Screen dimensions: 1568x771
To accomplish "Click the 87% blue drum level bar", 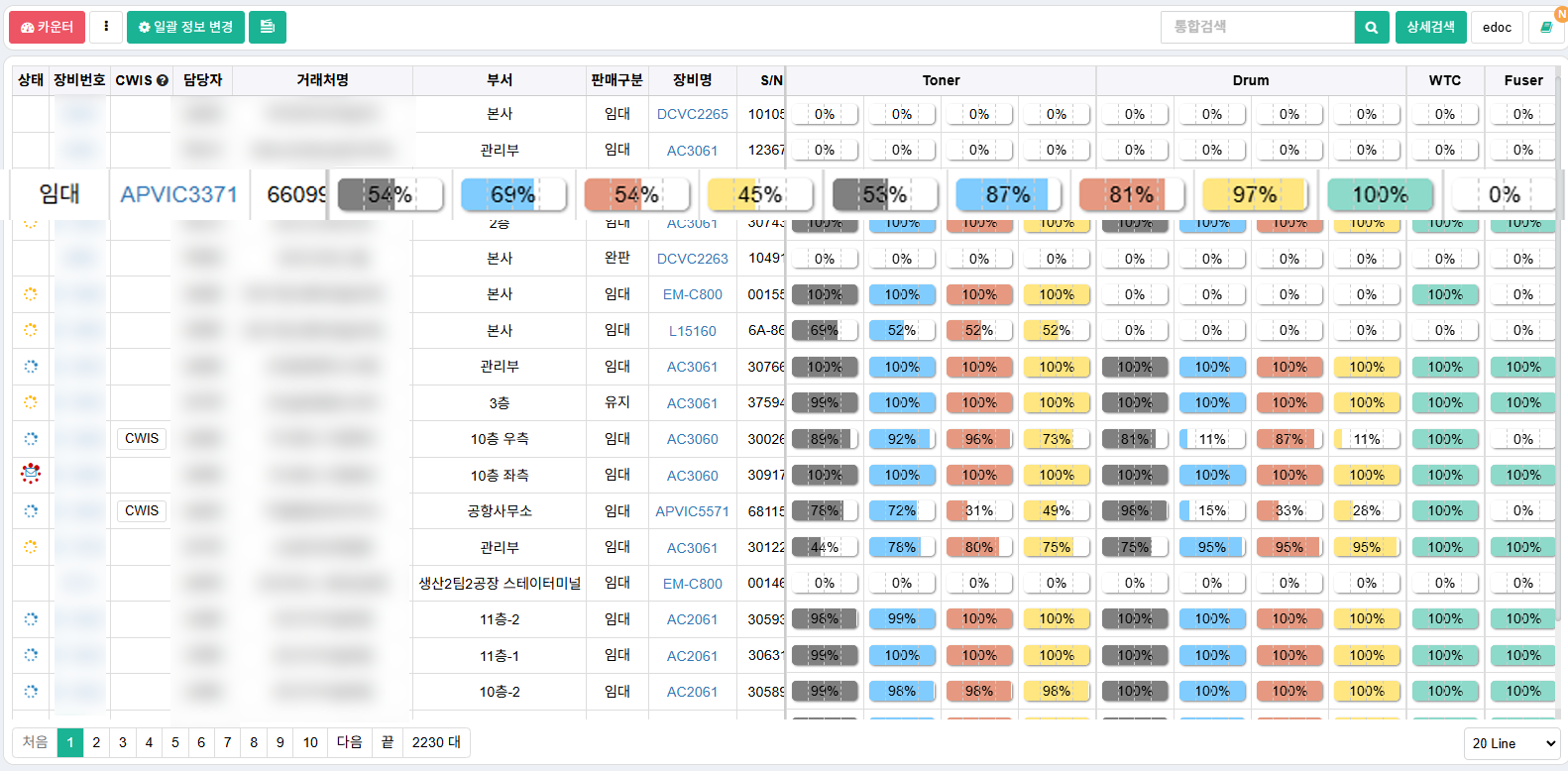I will (x=1008, y=195).
